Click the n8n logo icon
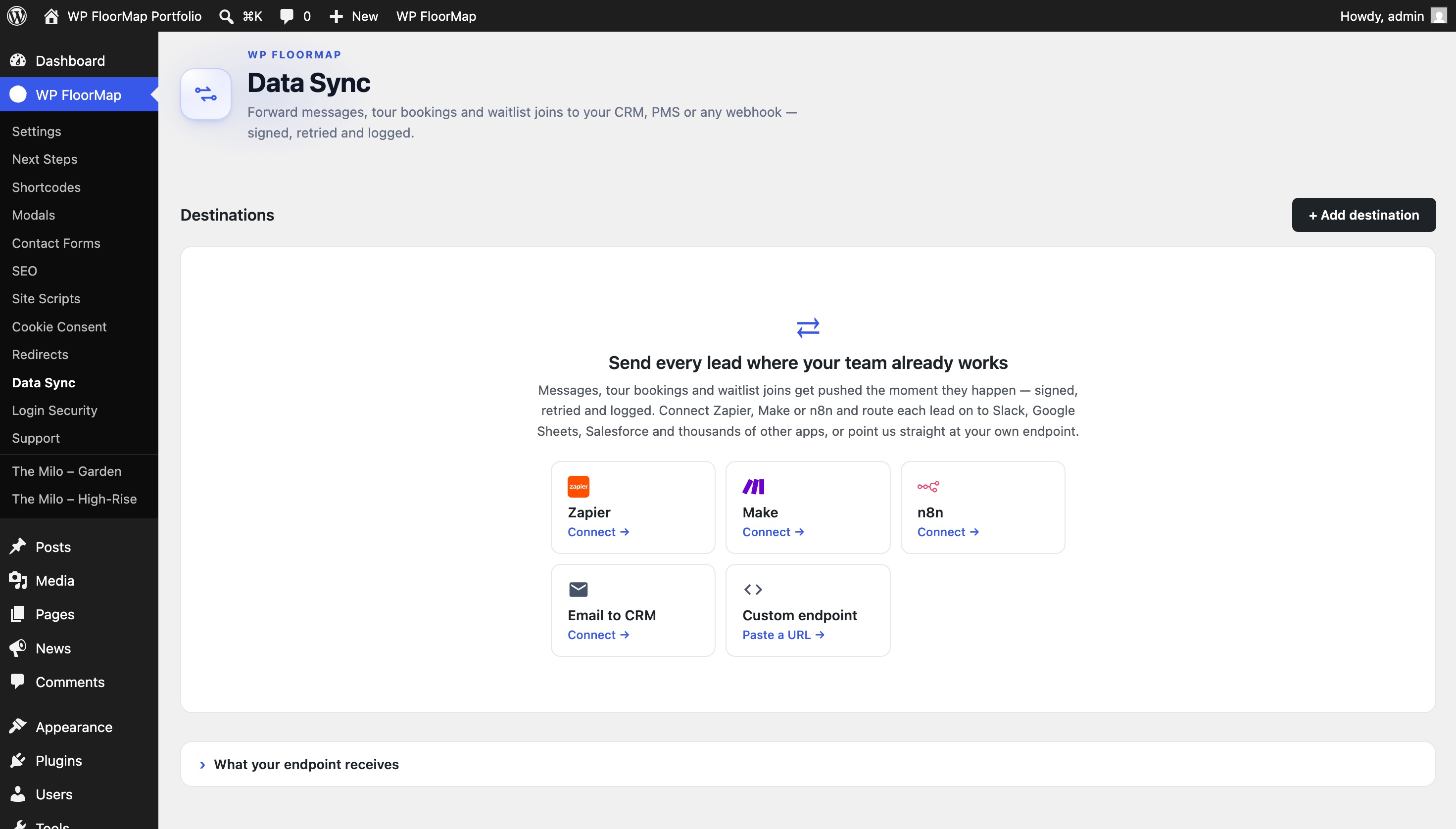This screenshot has width=1456, height=829. tap(928, 486)
